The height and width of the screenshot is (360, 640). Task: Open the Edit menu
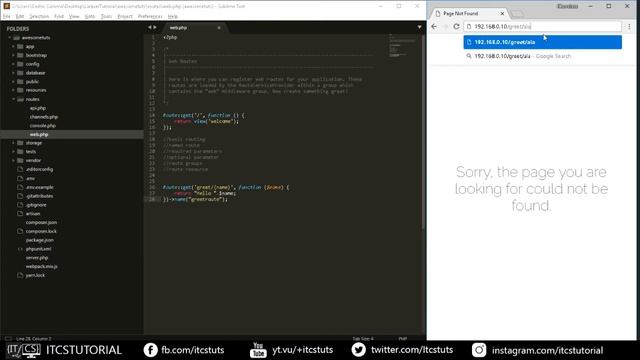coord(20,16)
